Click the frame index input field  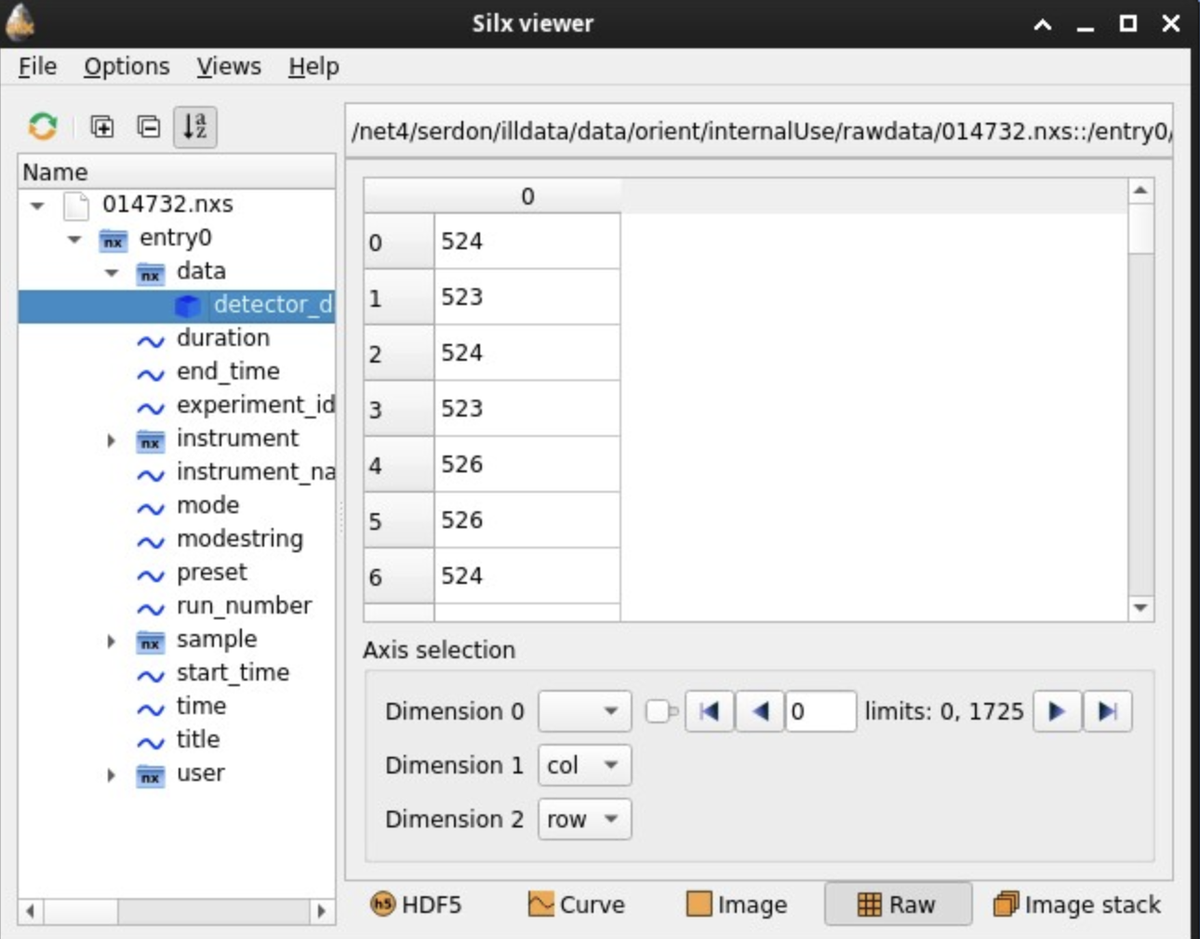(821, 712)
